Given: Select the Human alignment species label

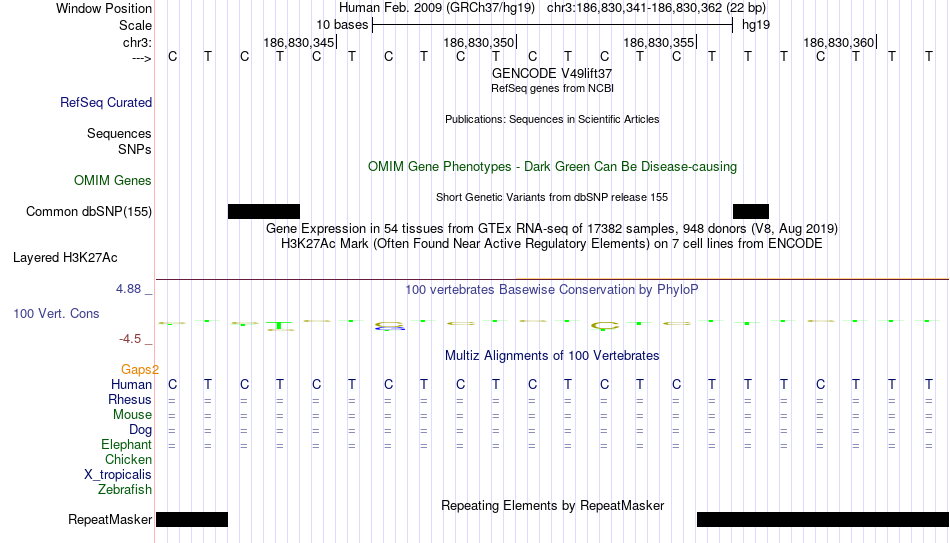Looking at the screenshot, I should click(x=131, y=385).
